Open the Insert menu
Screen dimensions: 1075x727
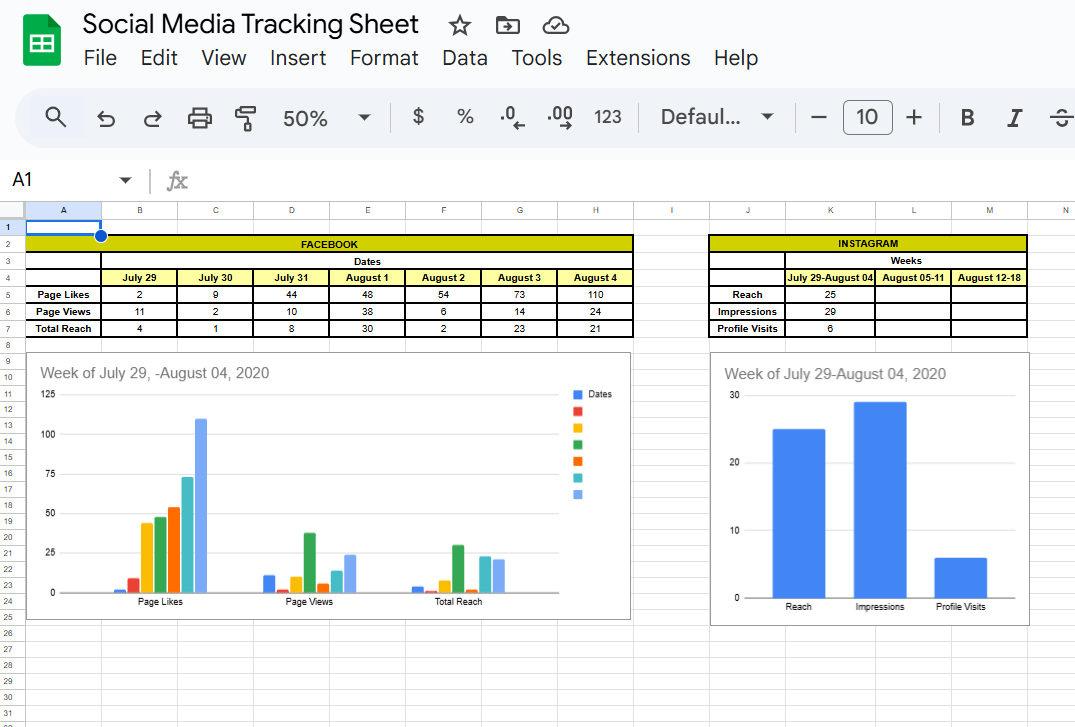(x=298, y=58)
